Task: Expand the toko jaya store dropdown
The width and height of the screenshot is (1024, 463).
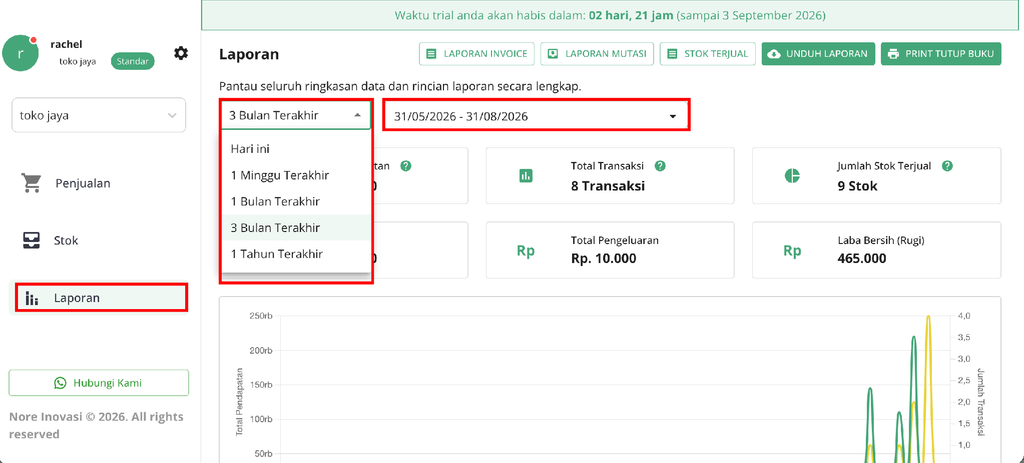Action: click(99, 116)
